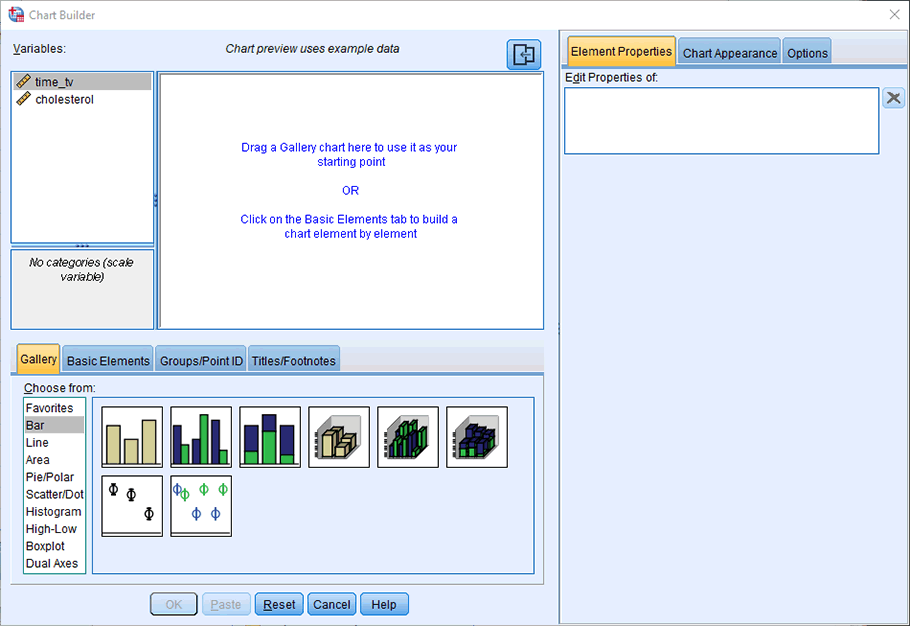Viewport: 910px width, 626px height.
Task: Select the Simple Error Bar icon
Action: click(131, 505)
